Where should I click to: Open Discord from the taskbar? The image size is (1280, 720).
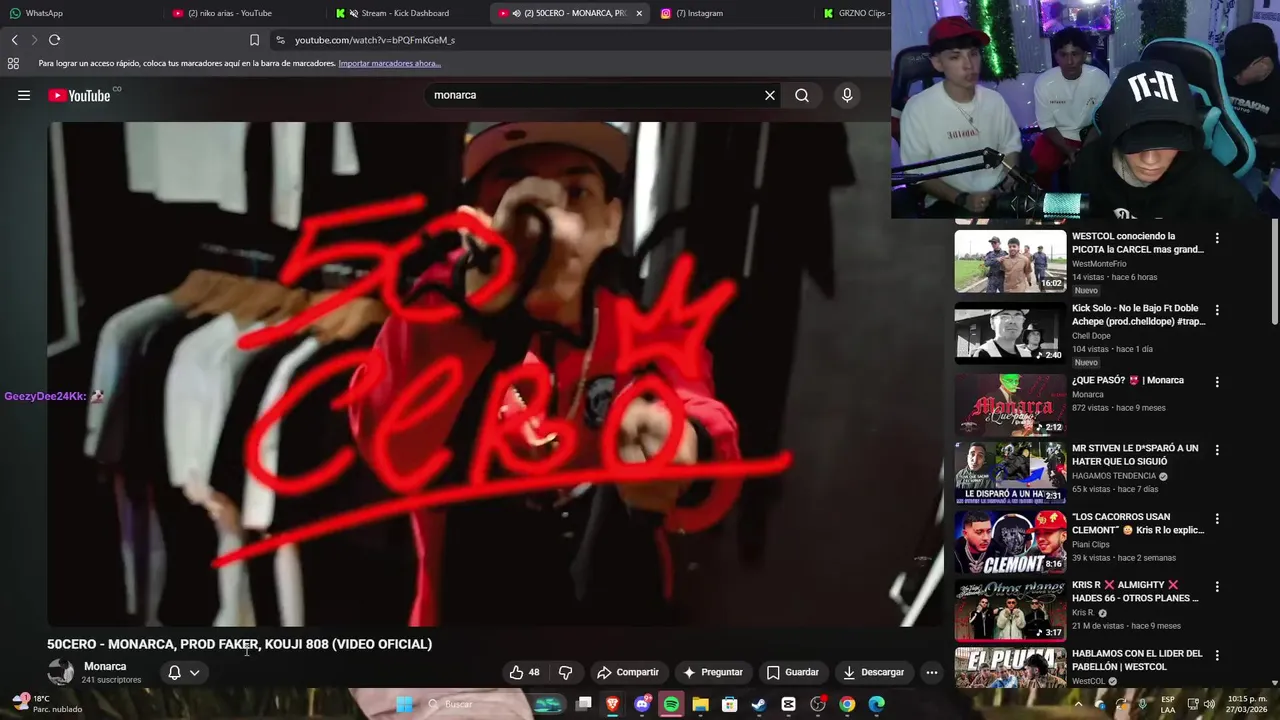642,704
